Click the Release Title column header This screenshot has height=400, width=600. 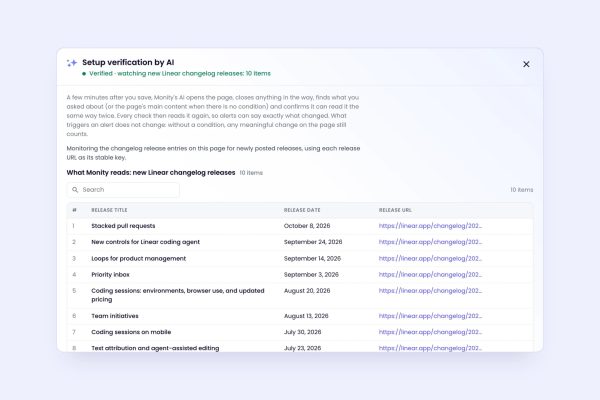pyautogui.click(x=109, y=210)
